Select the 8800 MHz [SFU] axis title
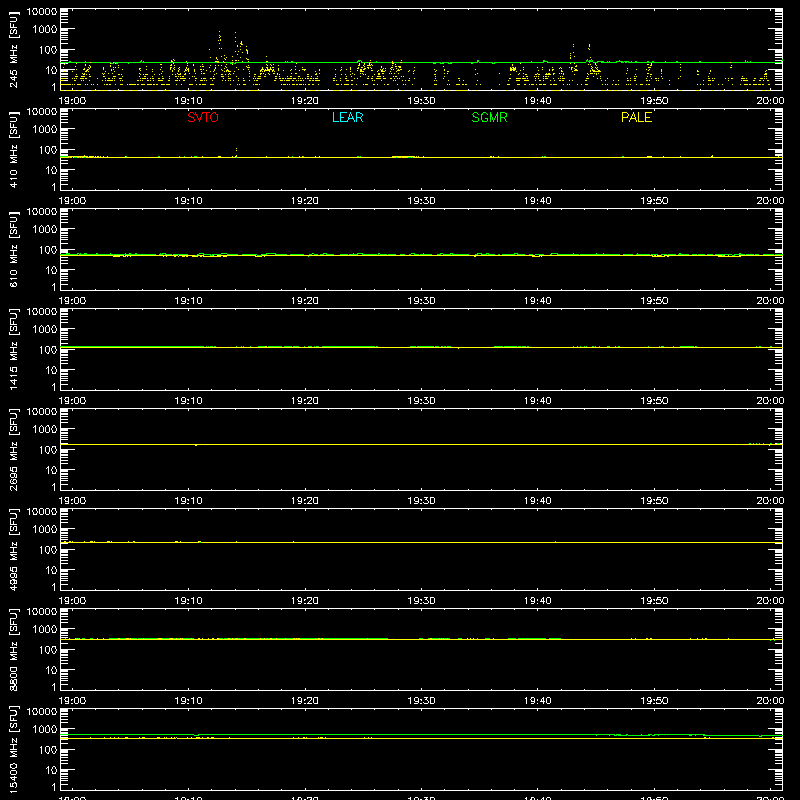This screenshot has width=800, height=800. tap(14, 649)
